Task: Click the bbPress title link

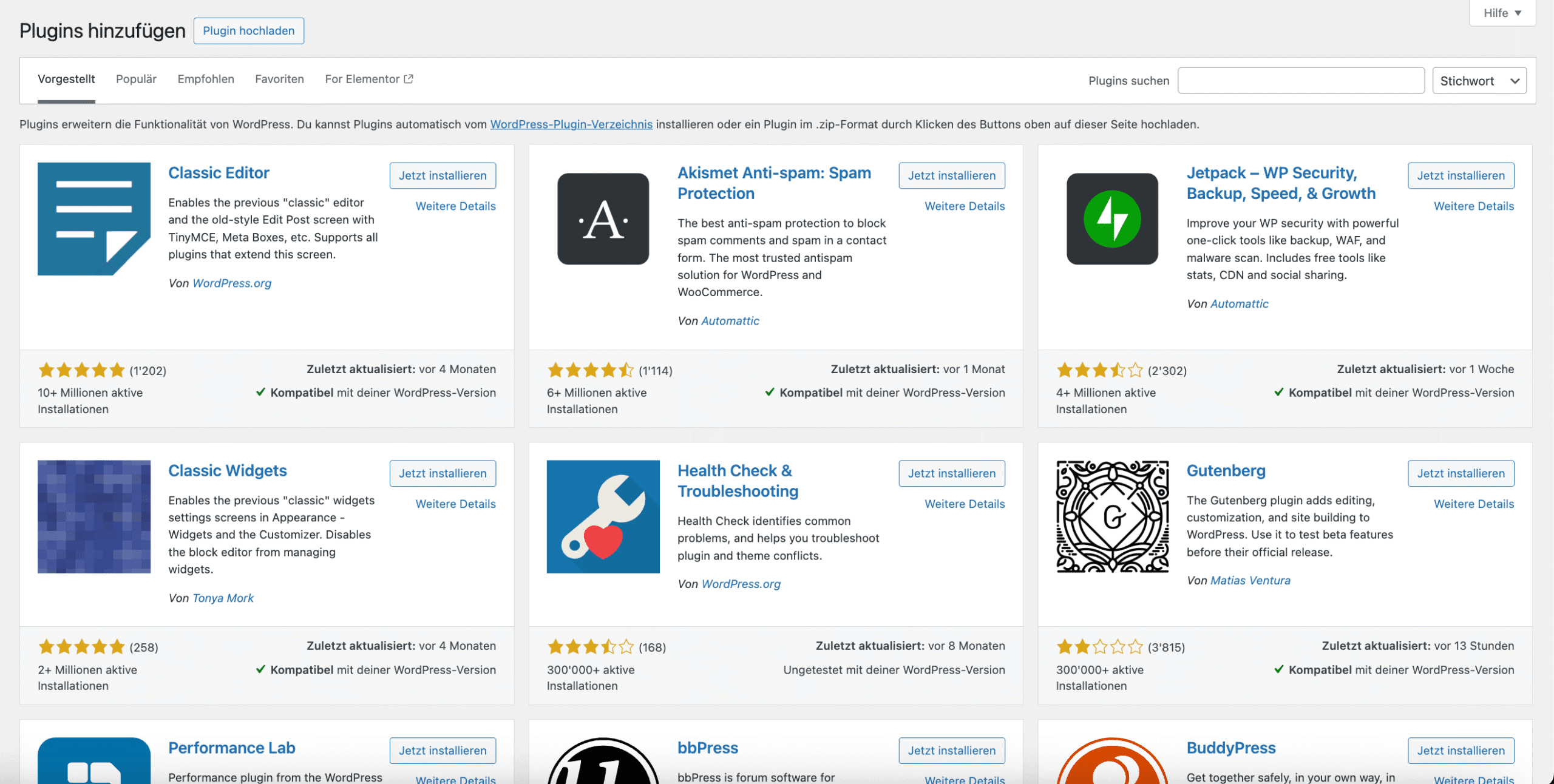Action: point(708,748)
